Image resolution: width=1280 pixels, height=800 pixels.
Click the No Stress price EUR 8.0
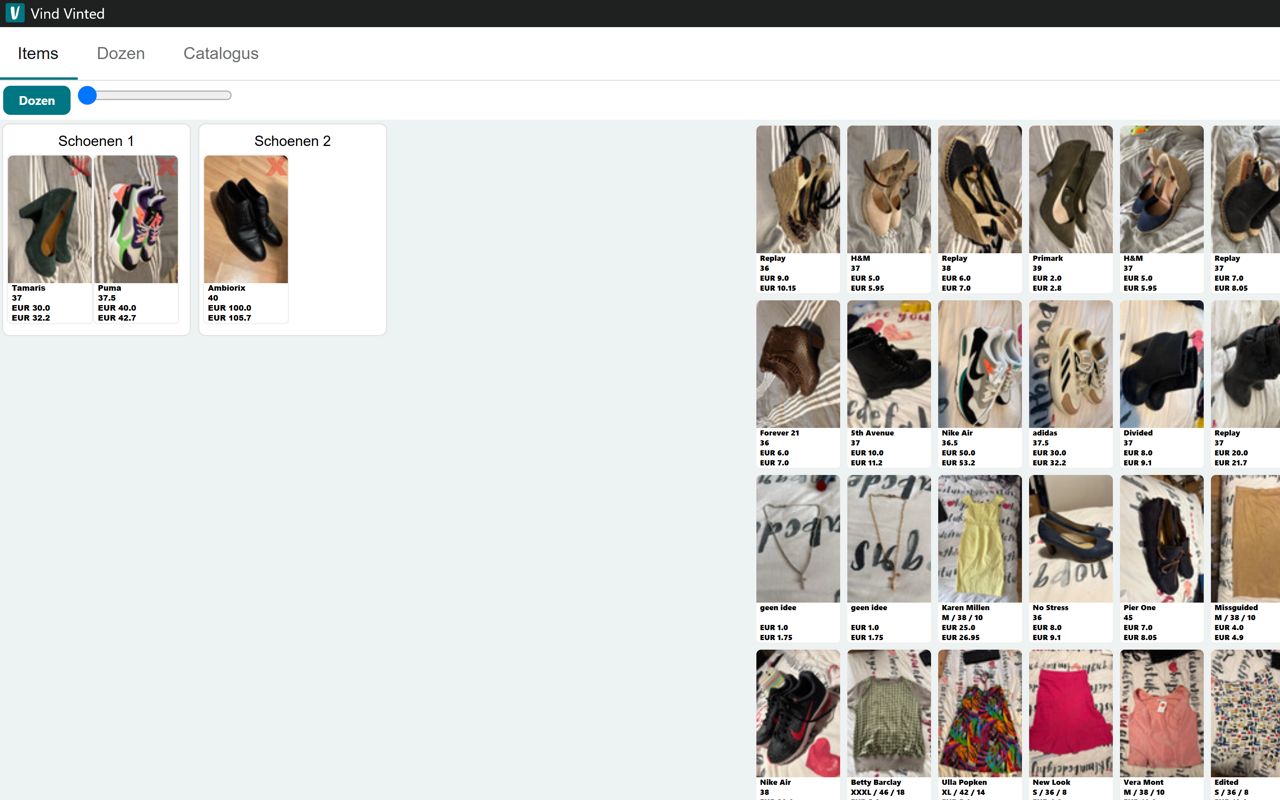1048,628
